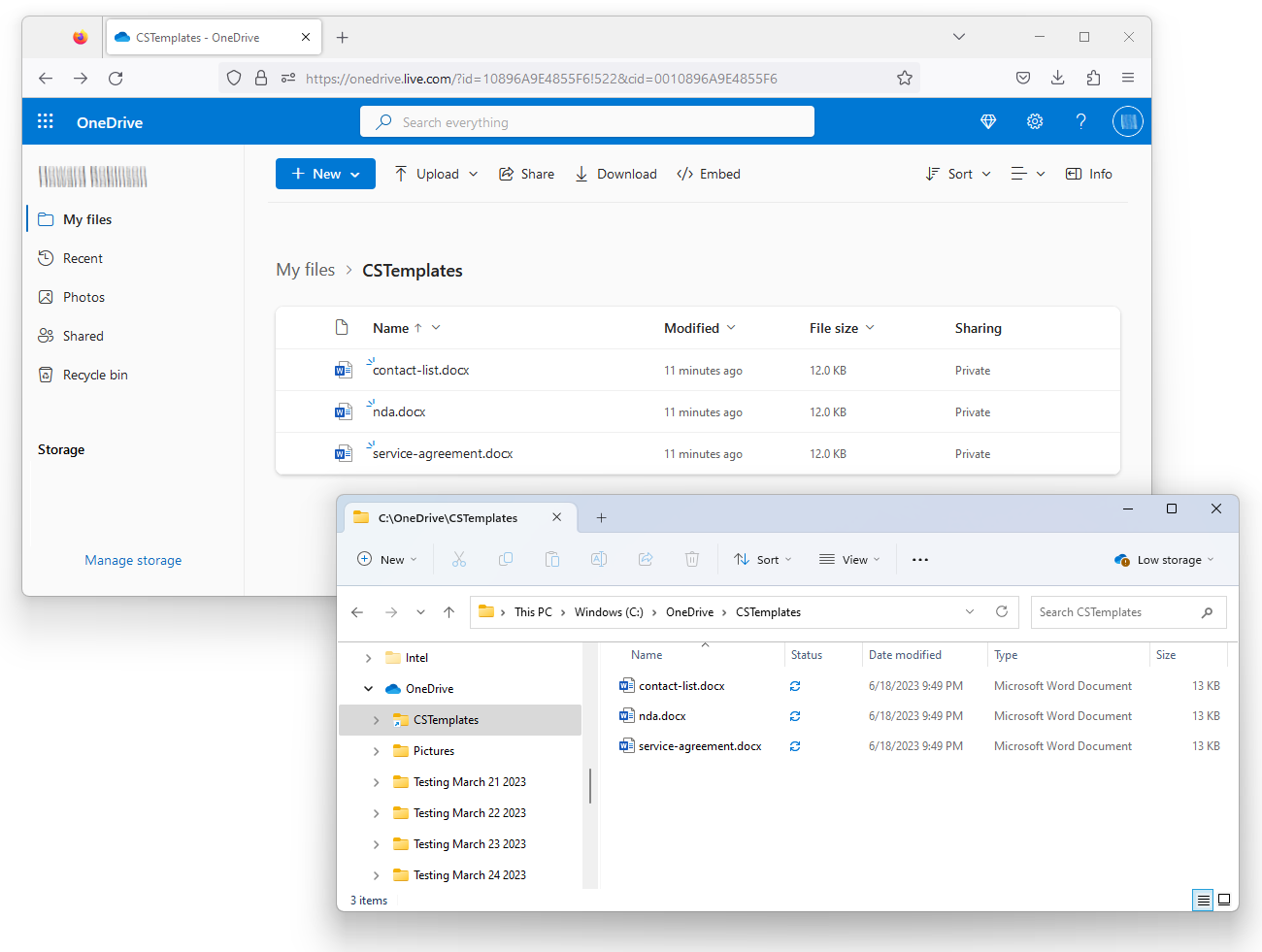Open the OneDrive app launcher grid
The image size is (1262, 952).
[x=46, y=121]
